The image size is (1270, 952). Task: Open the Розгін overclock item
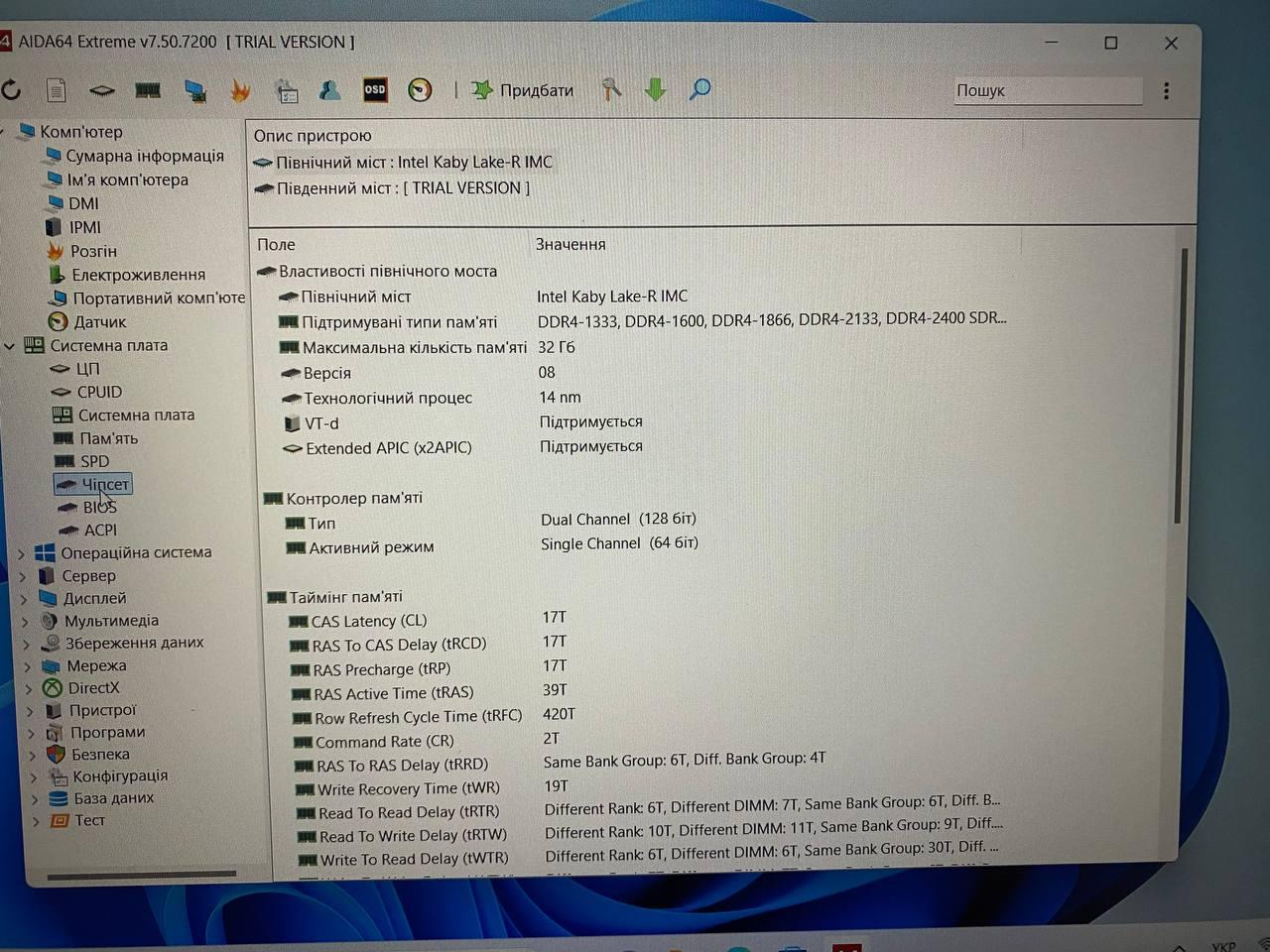pos(93,251)
